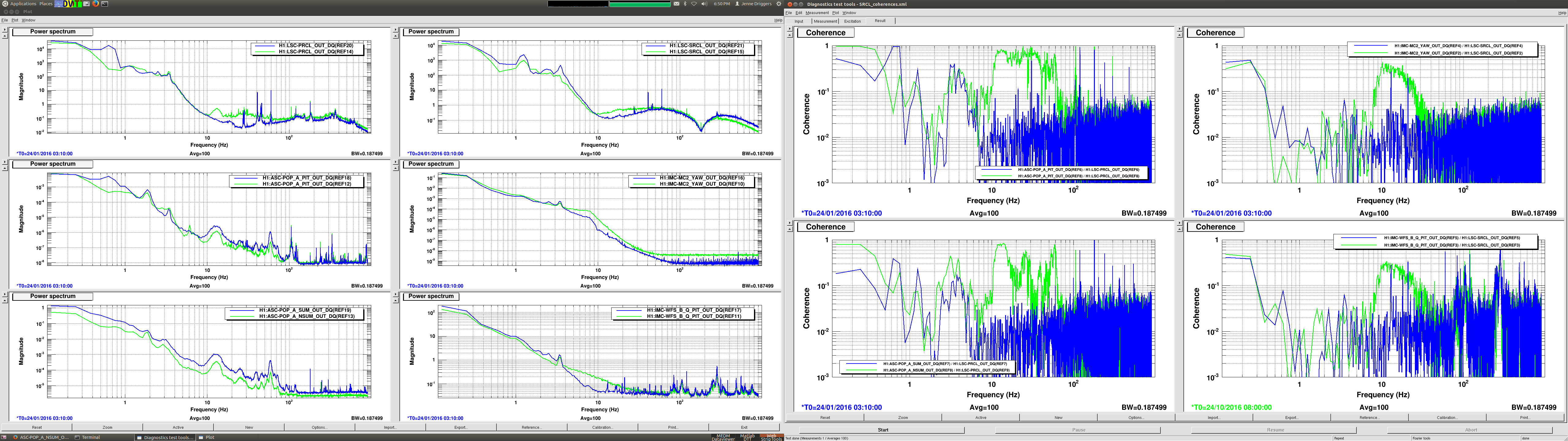Click New in the Plot window
1568x441 pixels.
[x=249, y=428]
